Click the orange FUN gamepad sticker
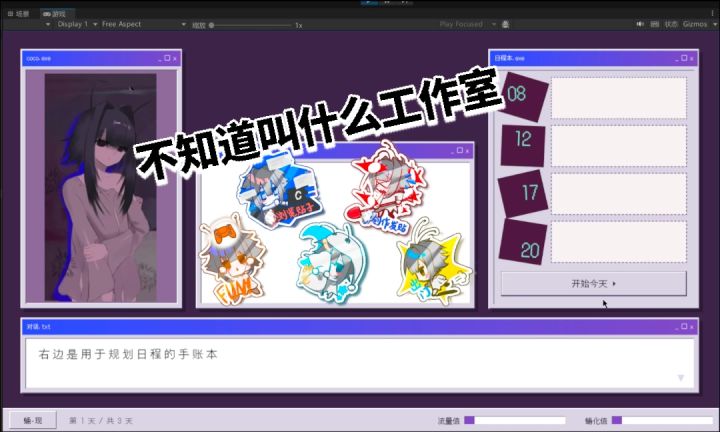The height and width of the screenshot is (432, 720). click(x=232, y=259)
